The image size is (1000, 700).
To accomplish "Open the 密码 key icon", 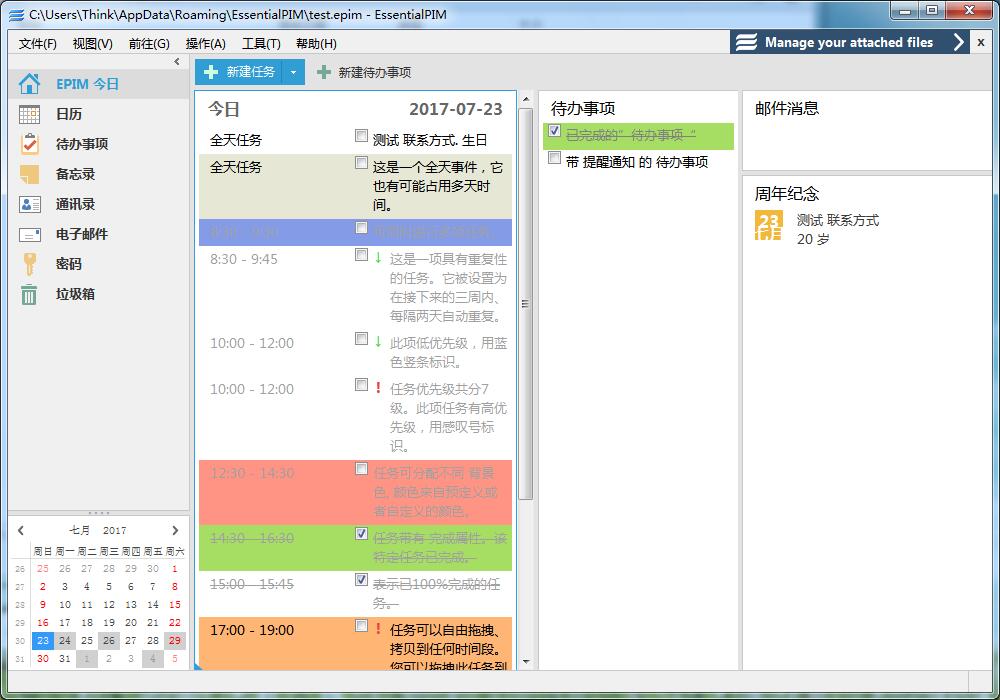I will click(29, 264).
